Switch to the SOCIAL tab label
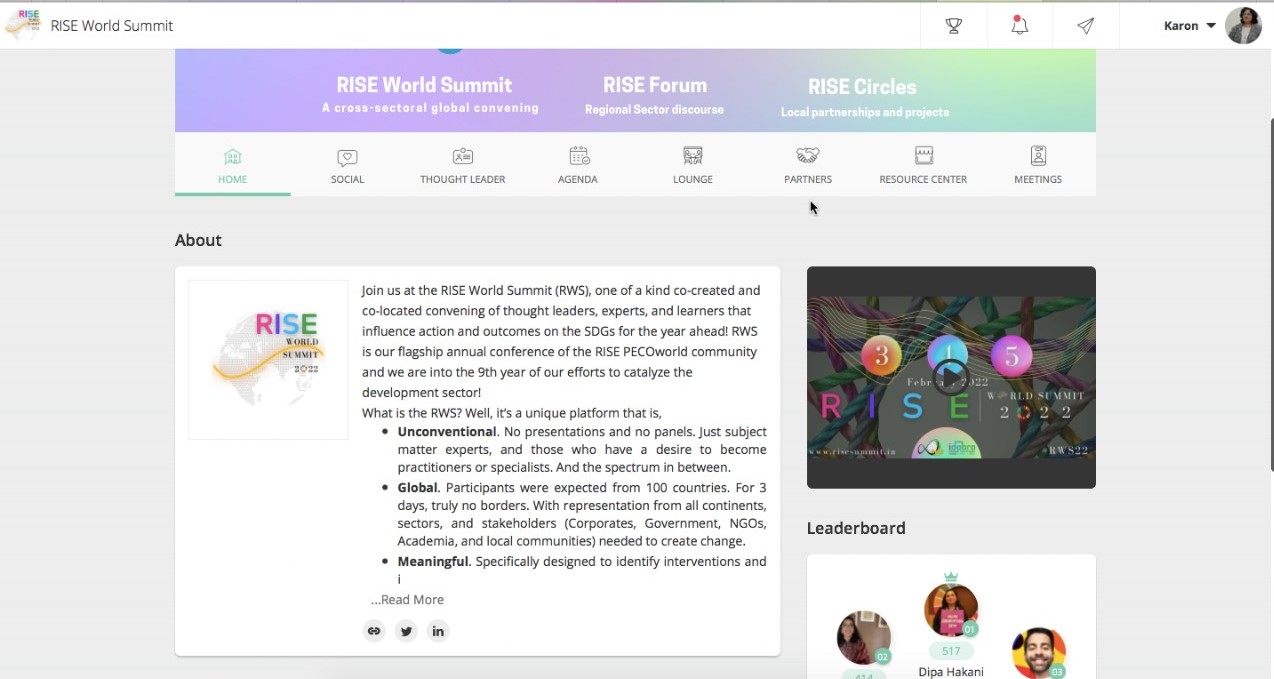The width and height of the screenshot is (1274, 679). (347, 179)
